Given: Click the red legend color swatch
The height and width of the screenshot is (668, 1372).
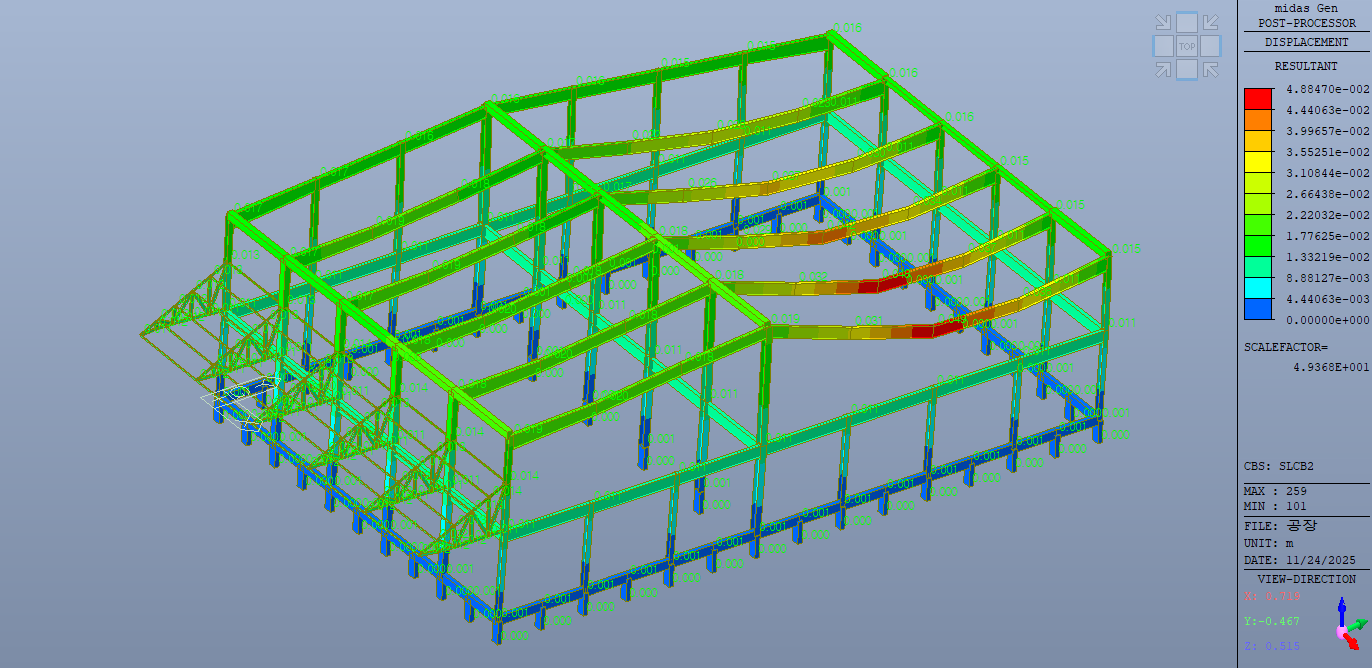Looking at the screenshot, I should (x=1257, y=99).
